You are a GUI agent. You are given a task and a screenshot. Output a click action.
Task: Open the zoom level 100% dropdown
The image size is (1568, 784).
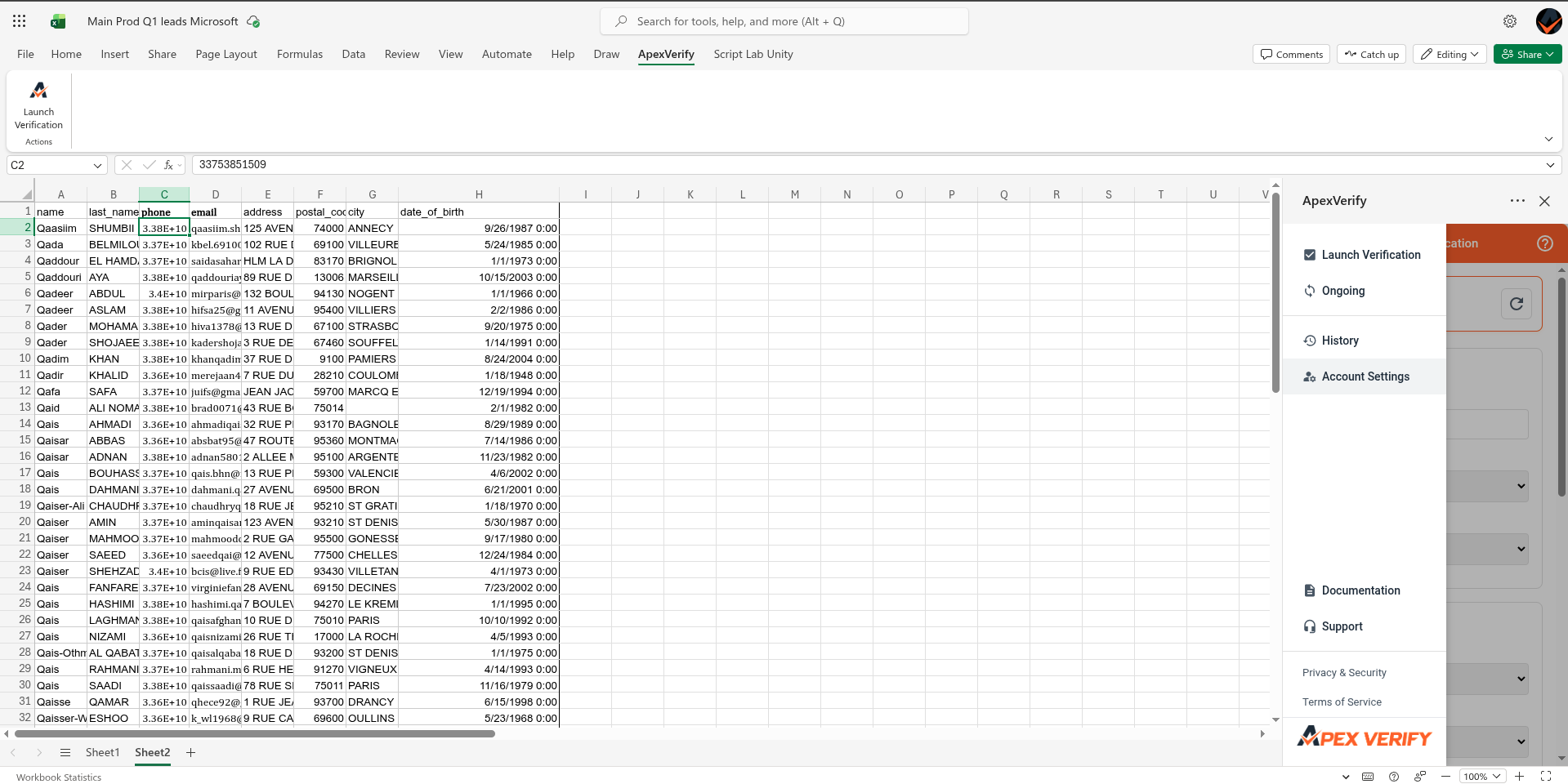[1481, 777]
